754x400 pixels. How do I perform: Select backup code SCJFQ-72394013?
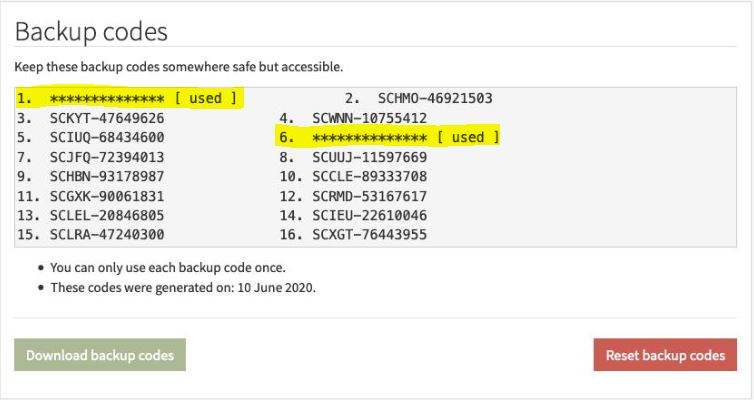pos(107,157)
